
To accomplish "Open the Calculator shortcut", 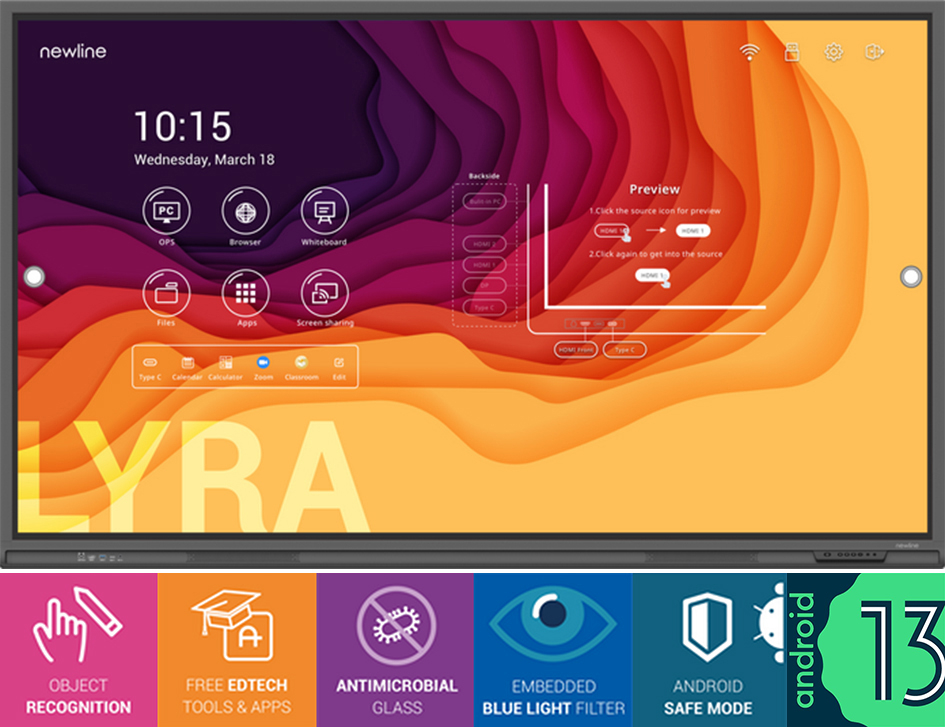I will tap(225, 368).
